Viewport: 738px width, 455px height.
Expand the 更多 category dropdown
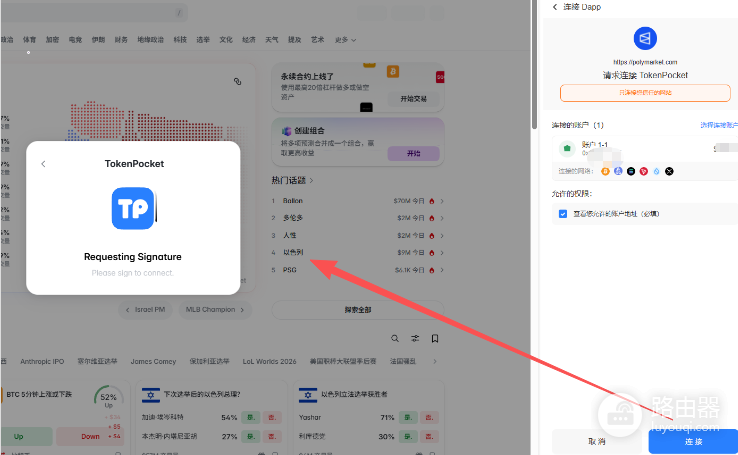click(345, 40)
